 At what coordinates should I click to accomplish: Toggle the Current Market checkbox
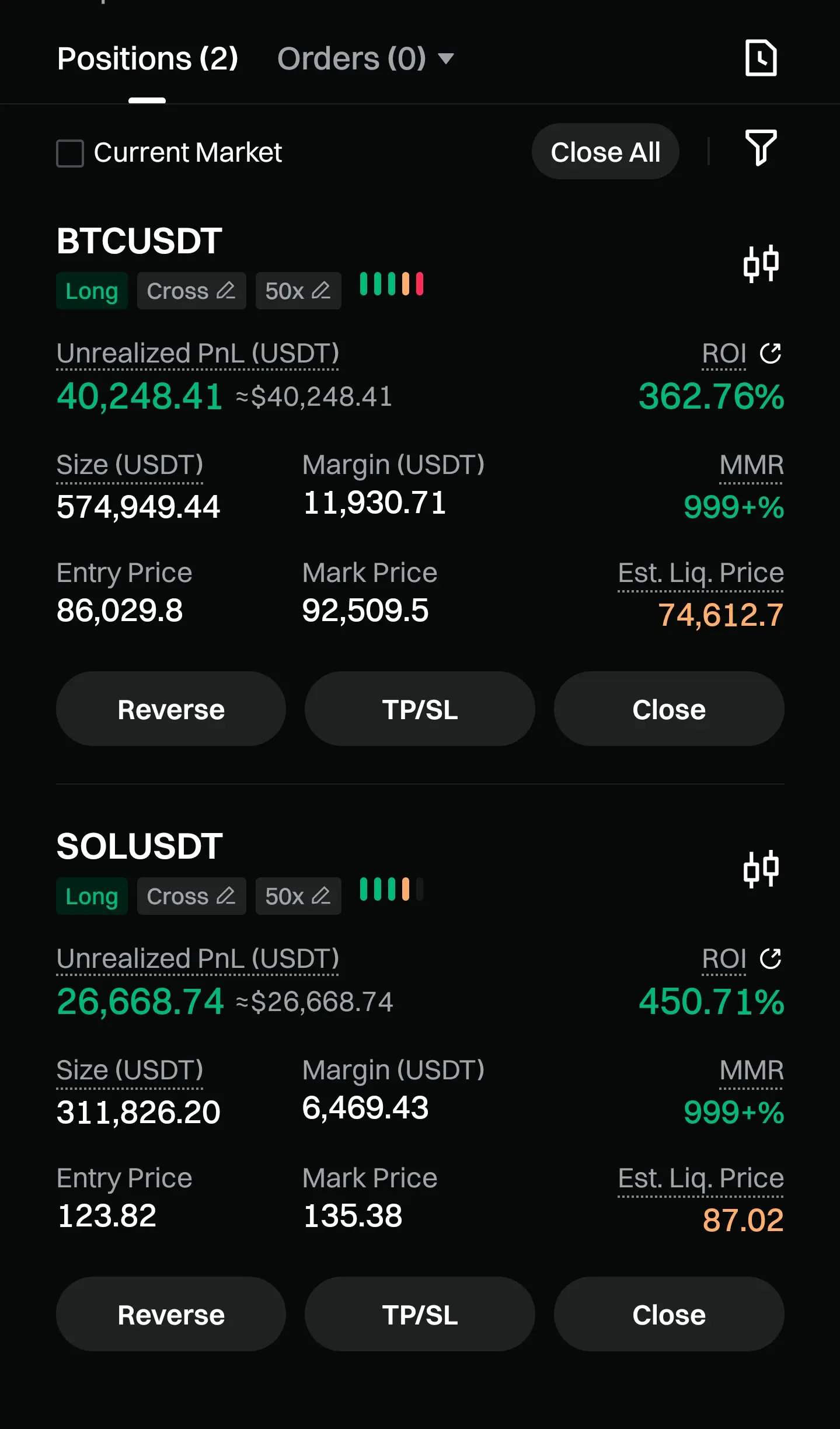[70, 153]
